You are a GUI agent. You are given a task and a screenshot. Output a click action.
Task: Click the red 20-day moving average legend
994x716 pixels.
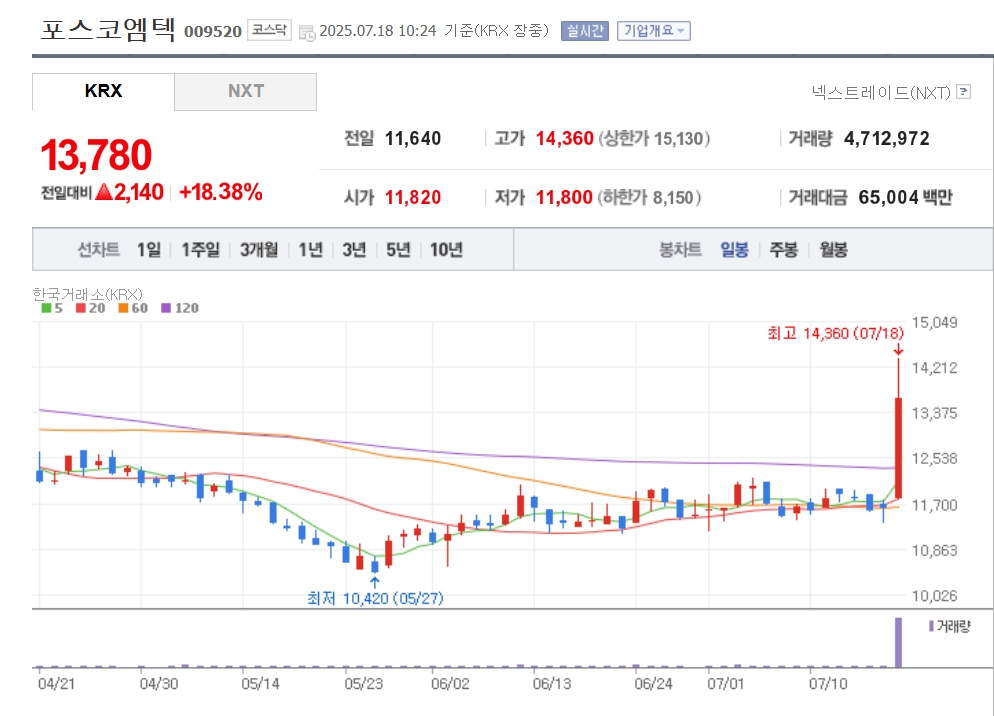point(90,308)
